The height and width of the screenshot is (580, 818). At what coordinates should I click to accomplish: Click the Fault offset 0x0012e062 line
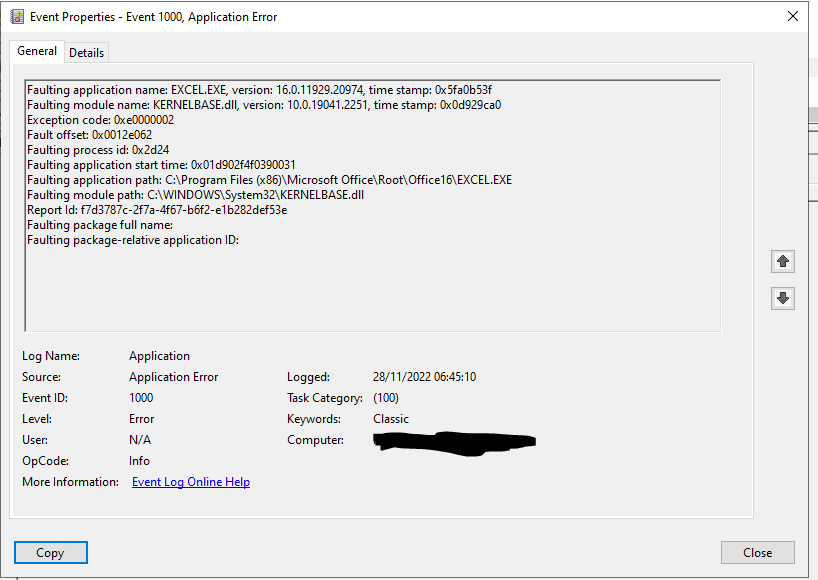coord(90,135)
